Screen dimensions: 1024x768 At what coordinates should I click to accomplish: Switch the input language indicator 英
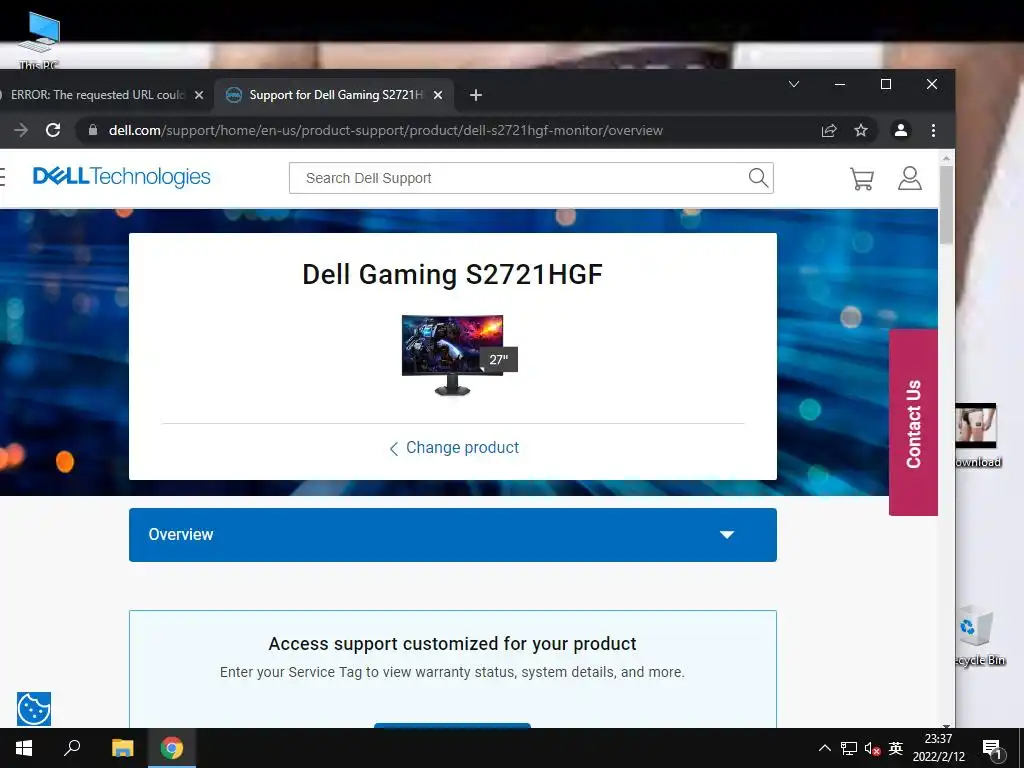click(x=896, y=748)
